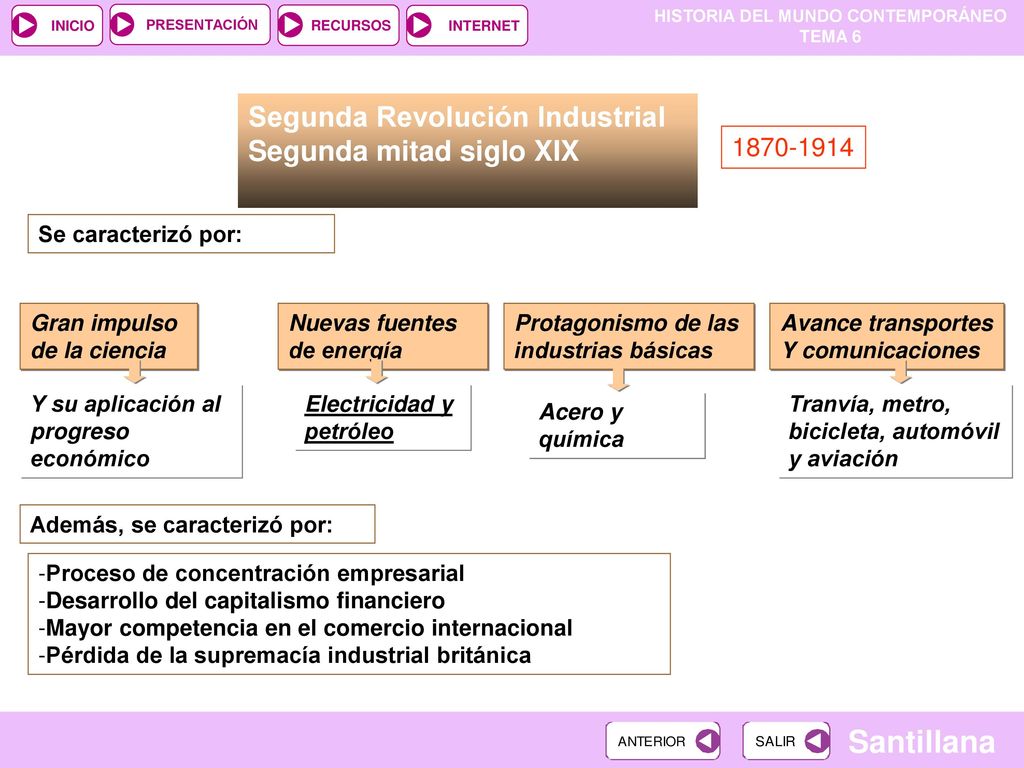Screen dimensions: 1024x768
Task: Open the RECURSOS section
Action: (x=338, y=25)
